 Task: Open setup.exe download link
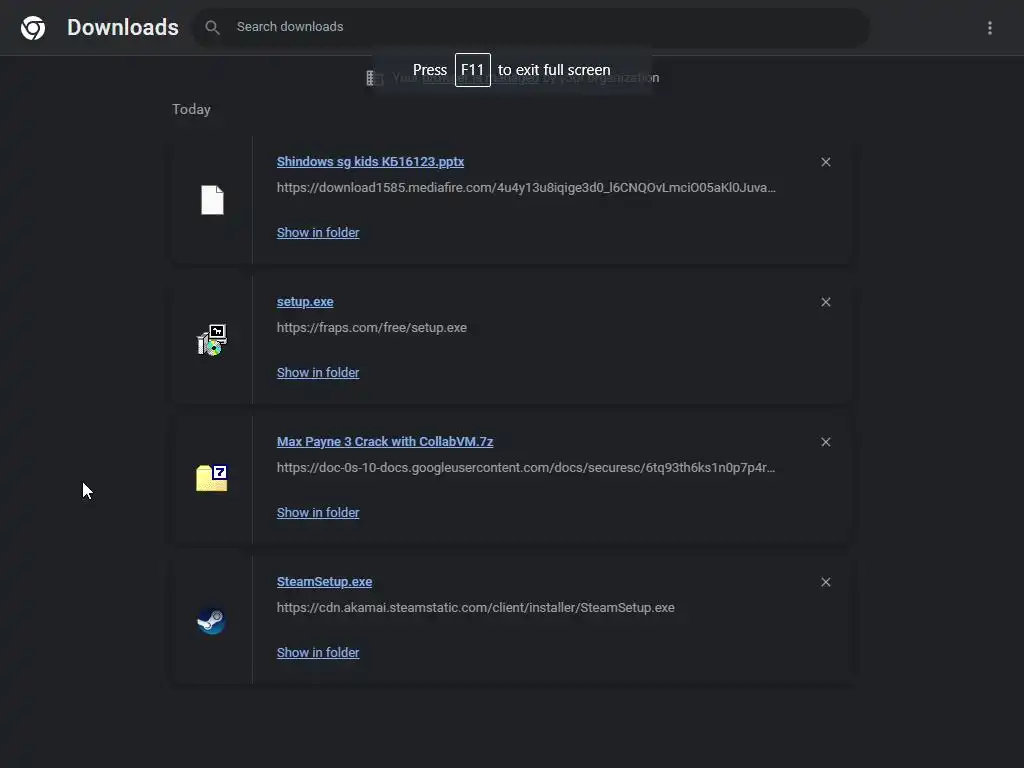pos(305,302)
